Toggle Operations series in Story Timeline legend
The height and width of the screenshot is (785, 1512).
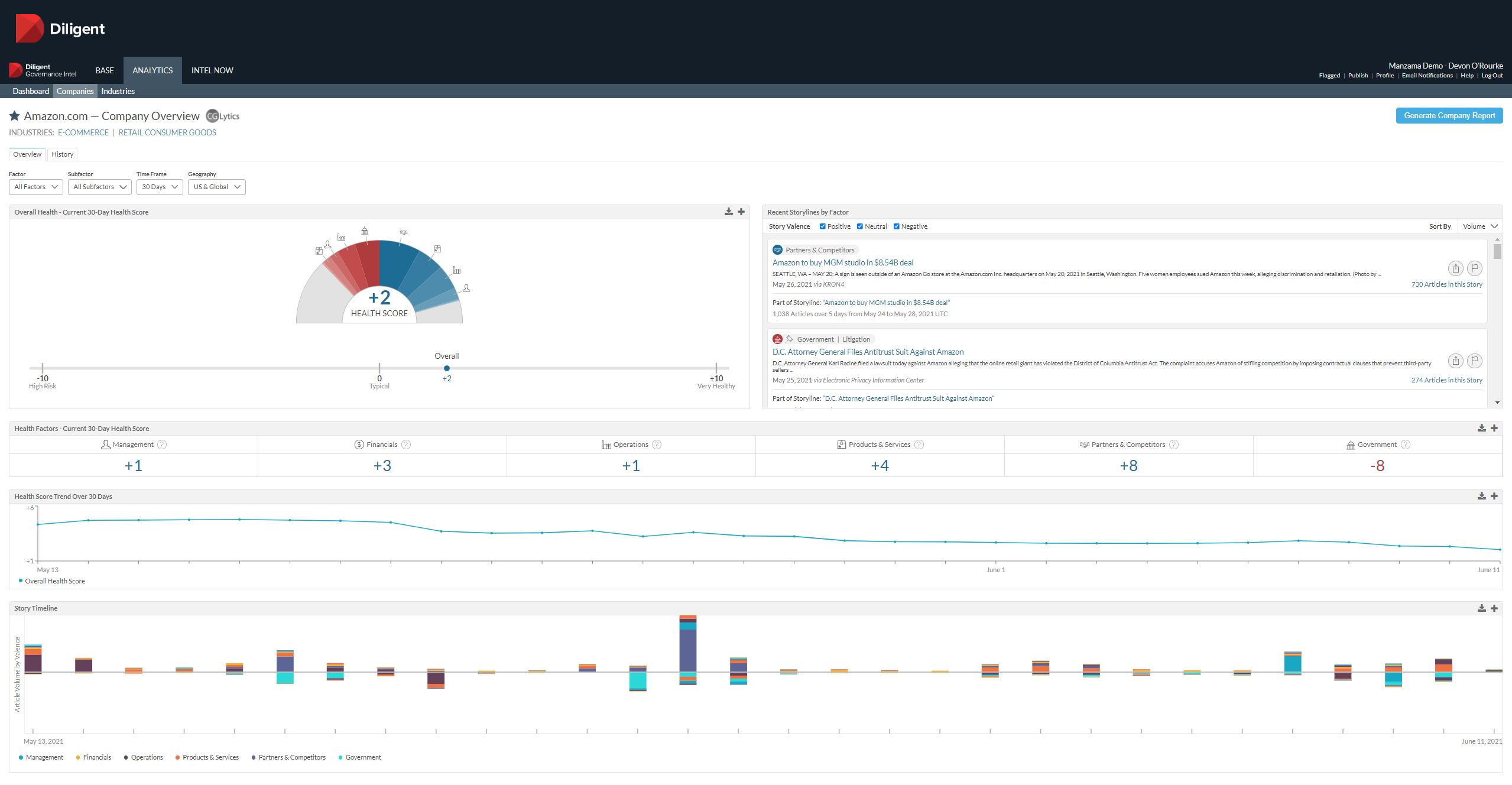(x=143, y=757)
